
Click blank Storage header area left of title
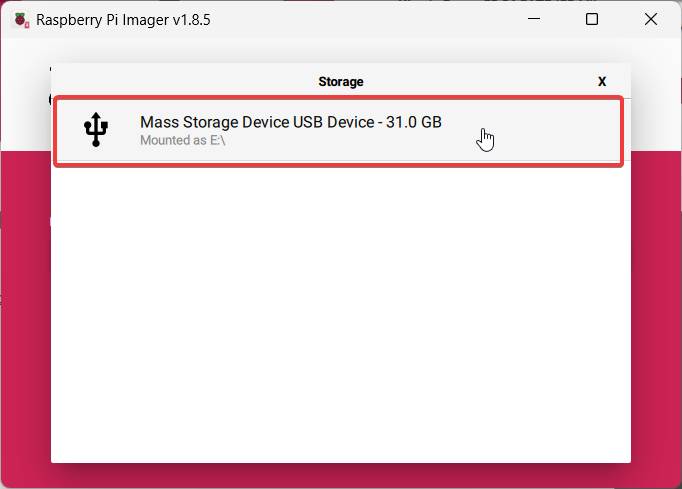coord(180,81)
